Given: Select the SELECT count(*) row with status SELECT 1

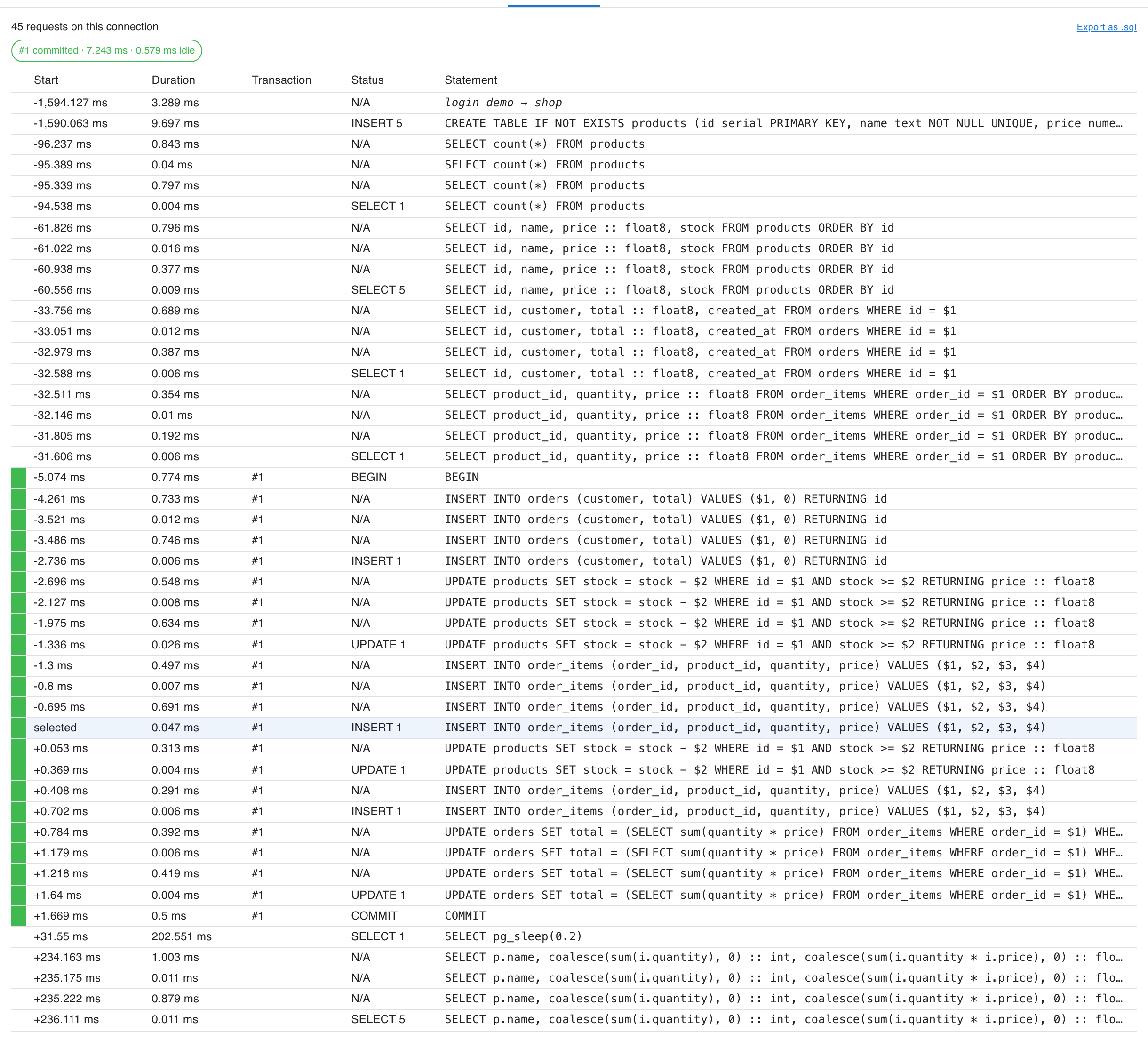Looking at the screenshot, I should point(574,206).
